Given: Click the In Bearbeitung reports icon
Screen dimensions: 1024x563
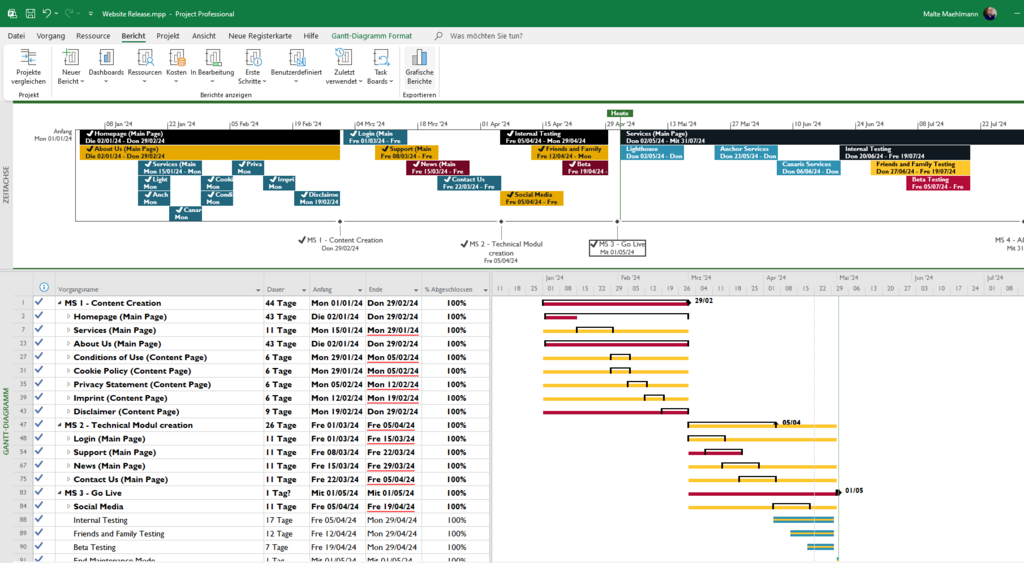Looking at the screenshot, I should tap(212, 66).
